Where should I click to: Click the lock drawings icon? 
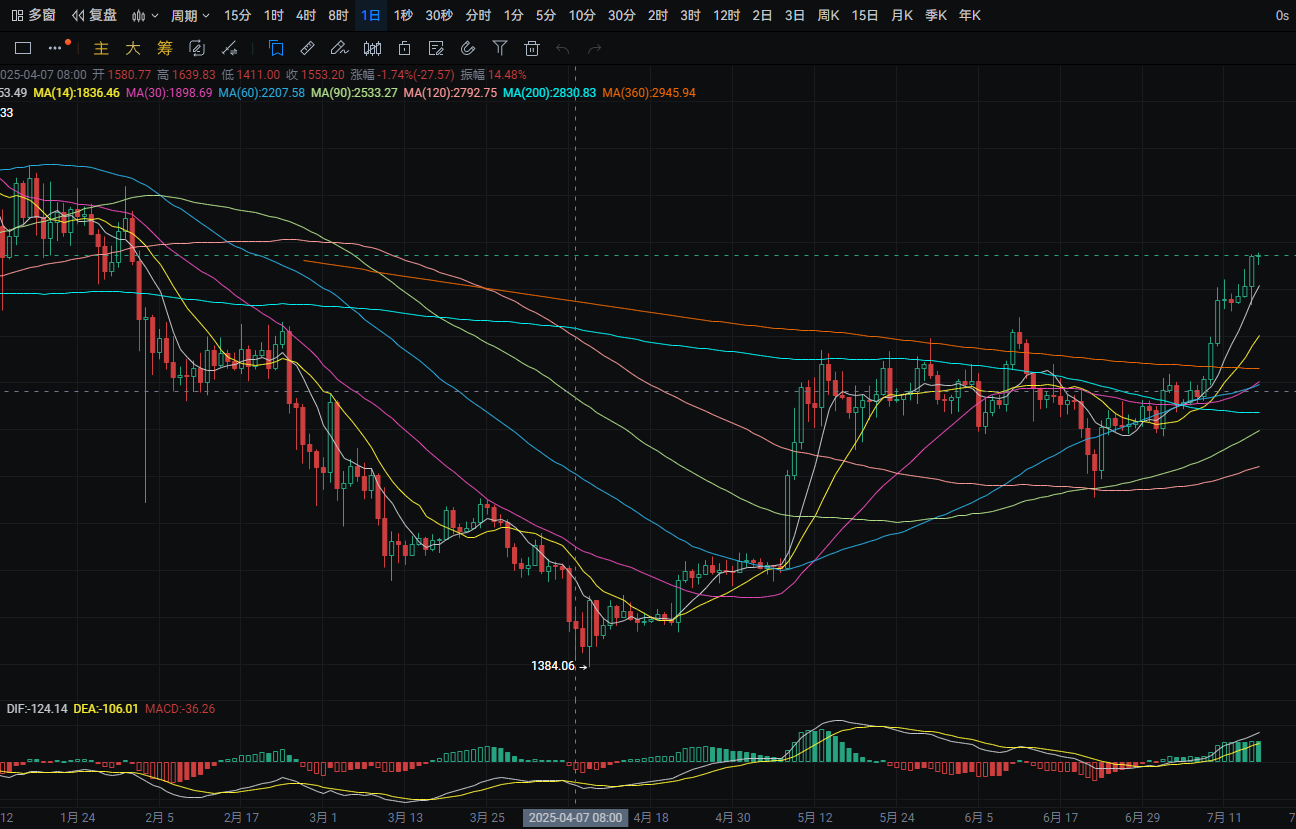404,47
